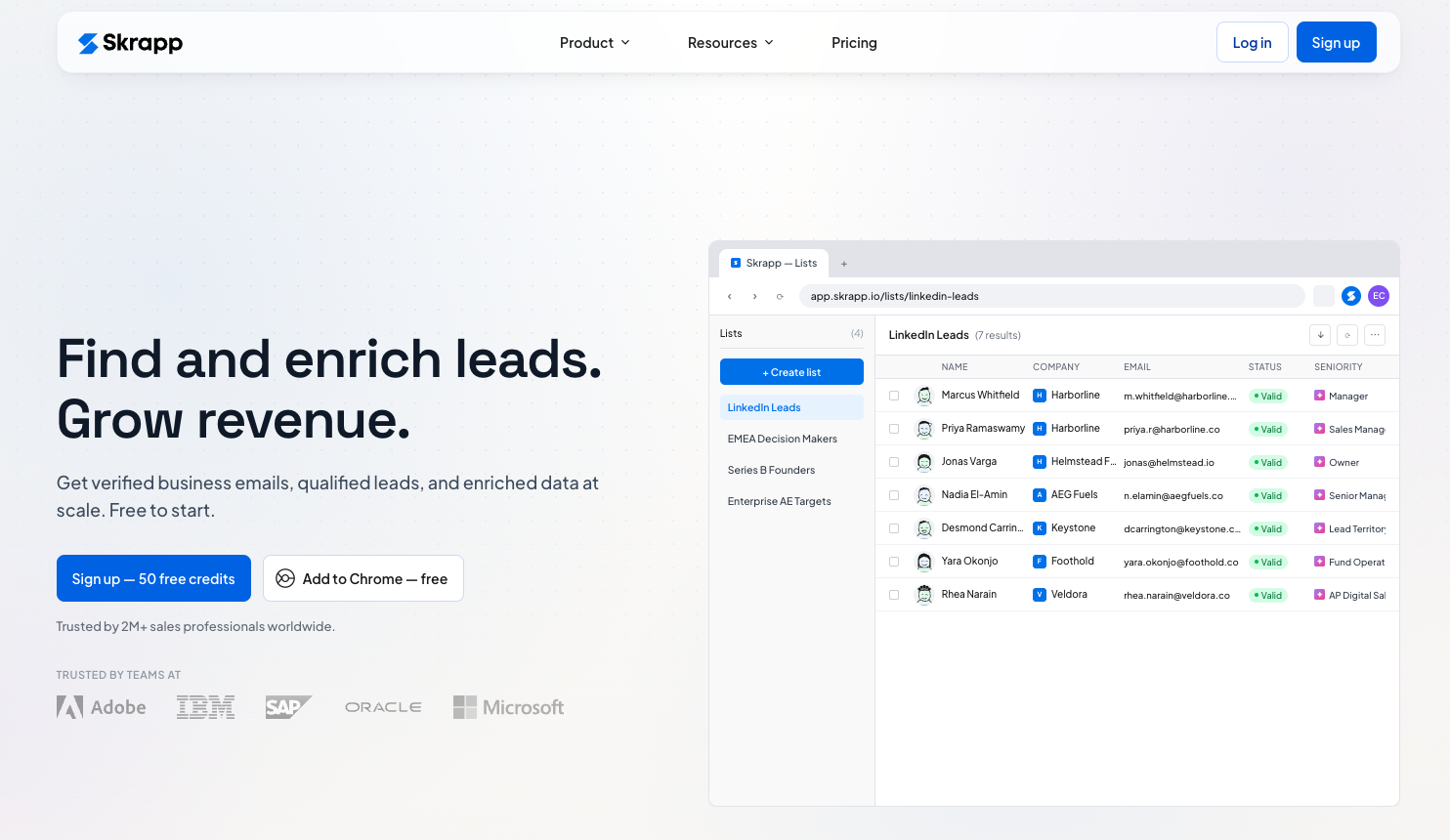Go back using the mock browser back arrow
The height and width of the screenshot is (840, 1450).
[x=730, y=296]
